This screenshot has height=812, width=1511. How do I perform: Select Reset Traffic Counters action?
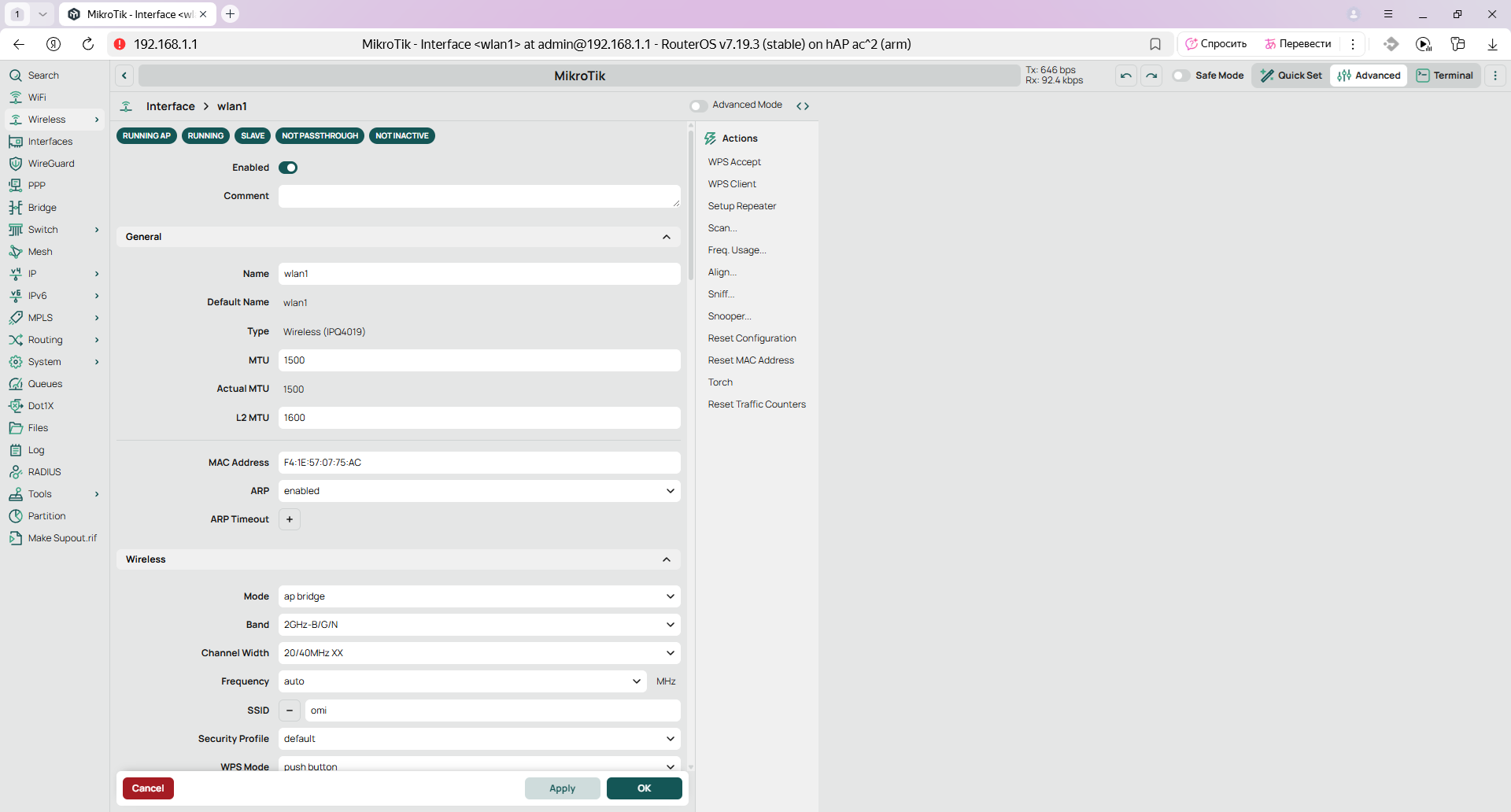(757, 404)
